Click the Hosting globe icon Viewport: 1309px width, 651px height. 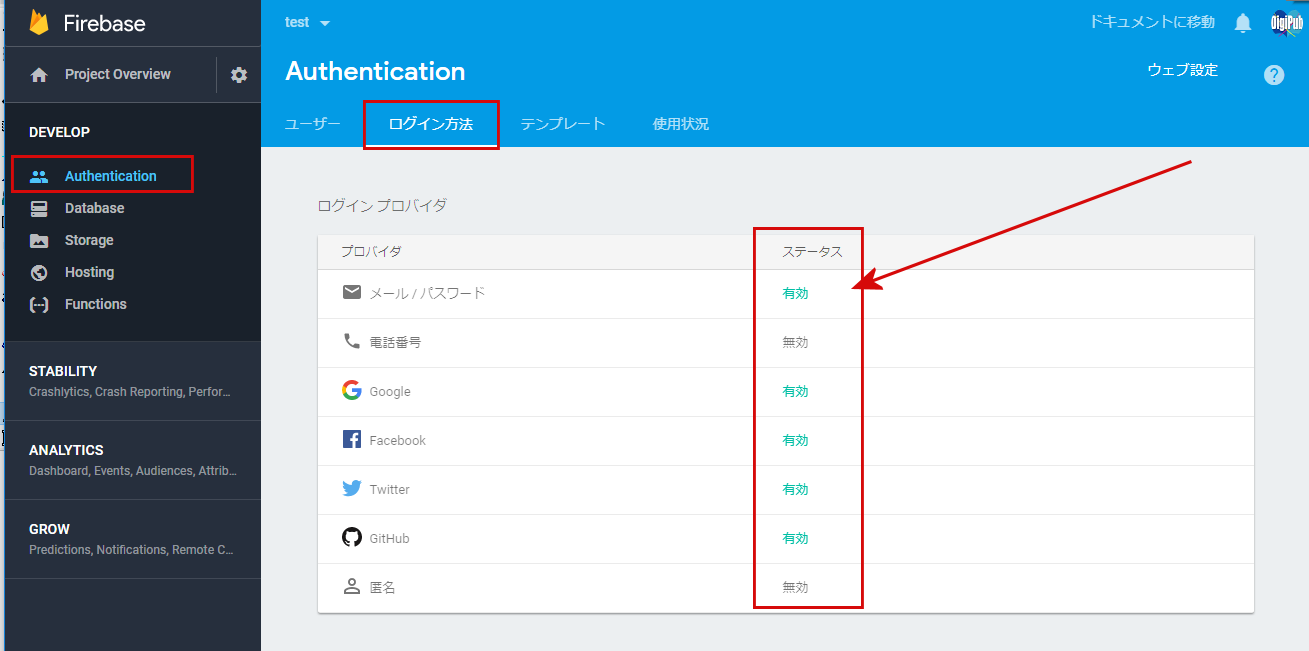39,272
